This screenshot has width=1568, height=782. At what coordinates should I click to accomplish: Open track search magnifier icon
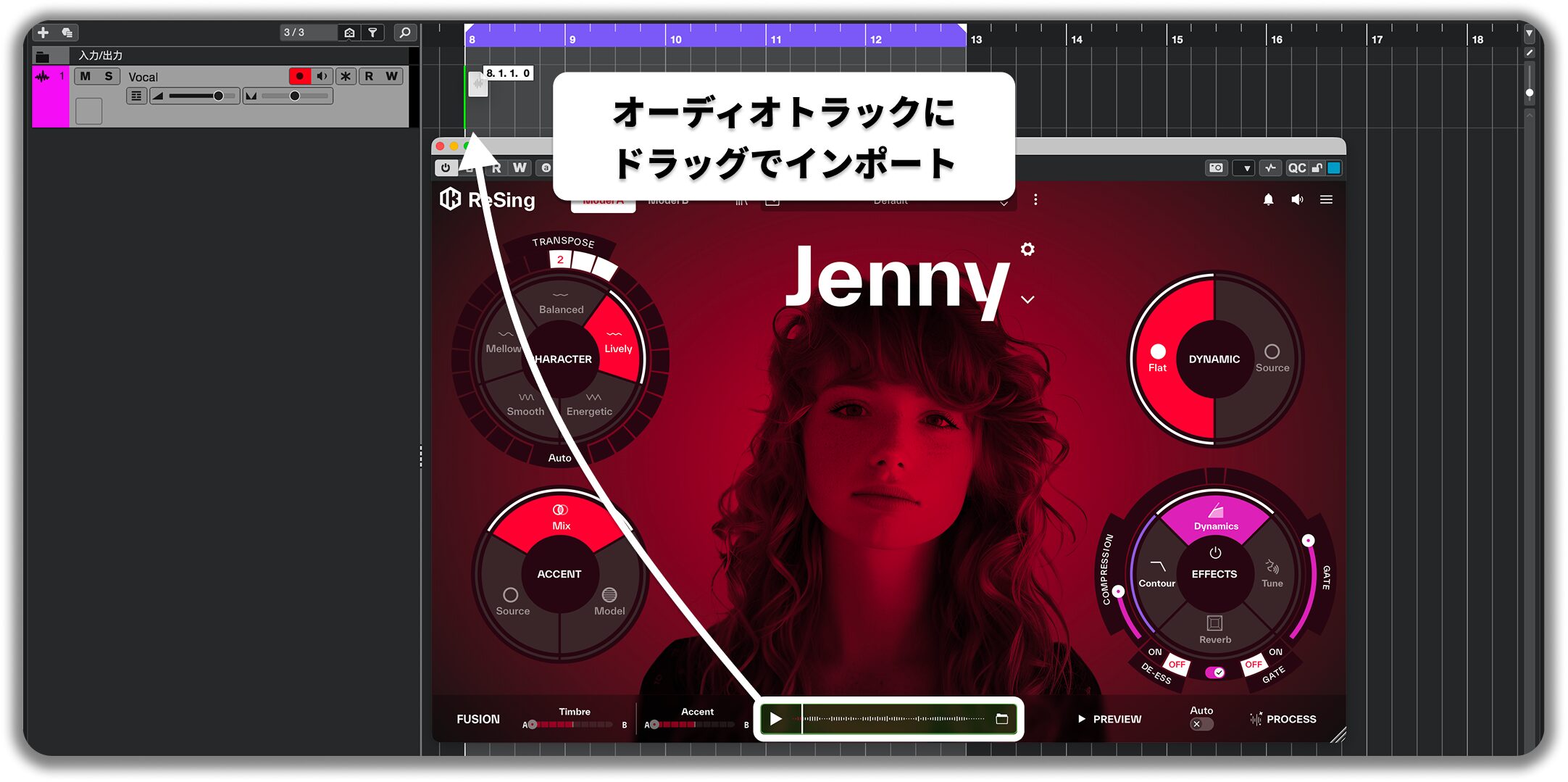coord(405,33)
